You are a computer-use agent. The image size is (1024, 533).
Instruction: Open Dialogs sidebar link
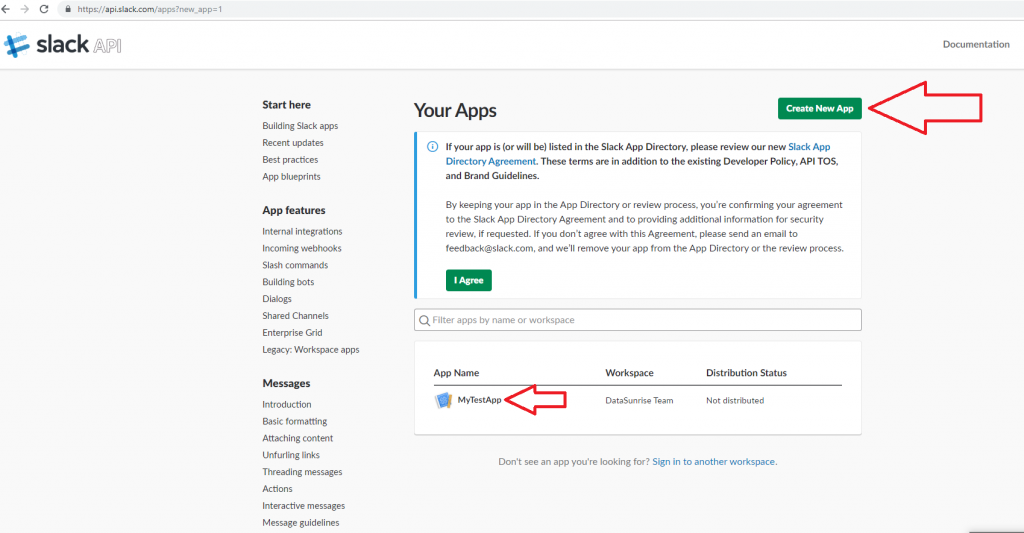pos(277,299)
